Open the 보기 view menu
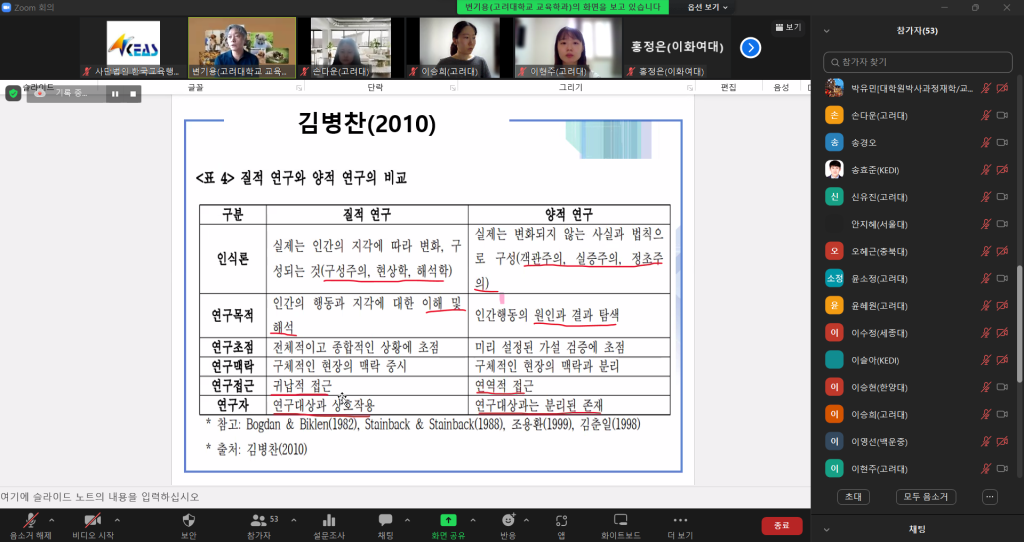This screenshot has width=1024, height=542. click(x=787, y=27)
